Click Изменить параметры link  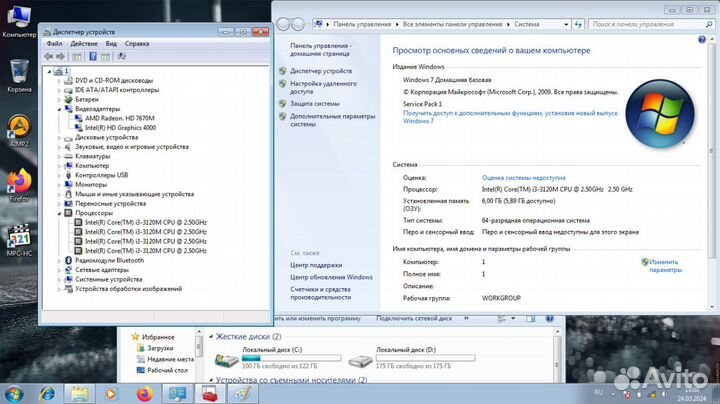coord(665,266)
